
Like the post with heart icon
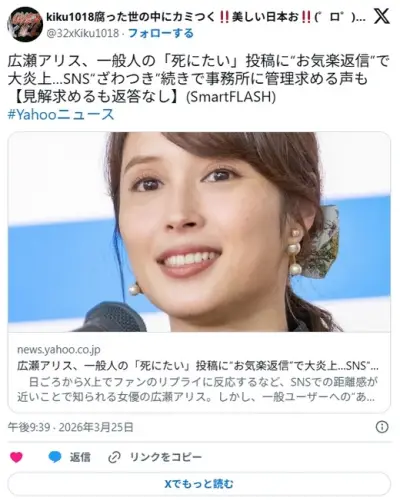point(16,457)
